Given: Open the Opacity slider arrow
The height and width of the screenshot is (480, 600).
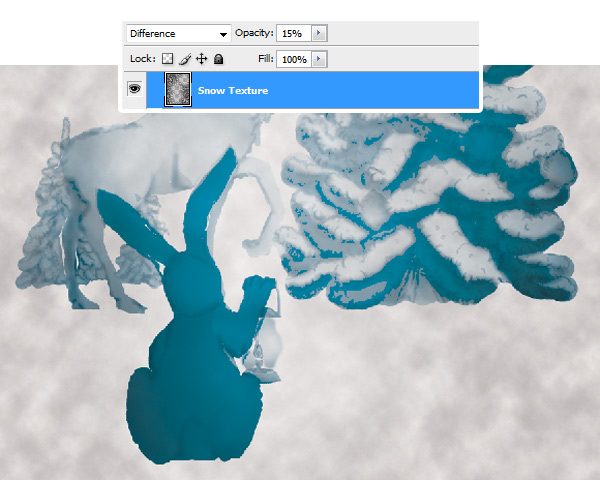Looking at the screenshot, I should coord(319,33).
